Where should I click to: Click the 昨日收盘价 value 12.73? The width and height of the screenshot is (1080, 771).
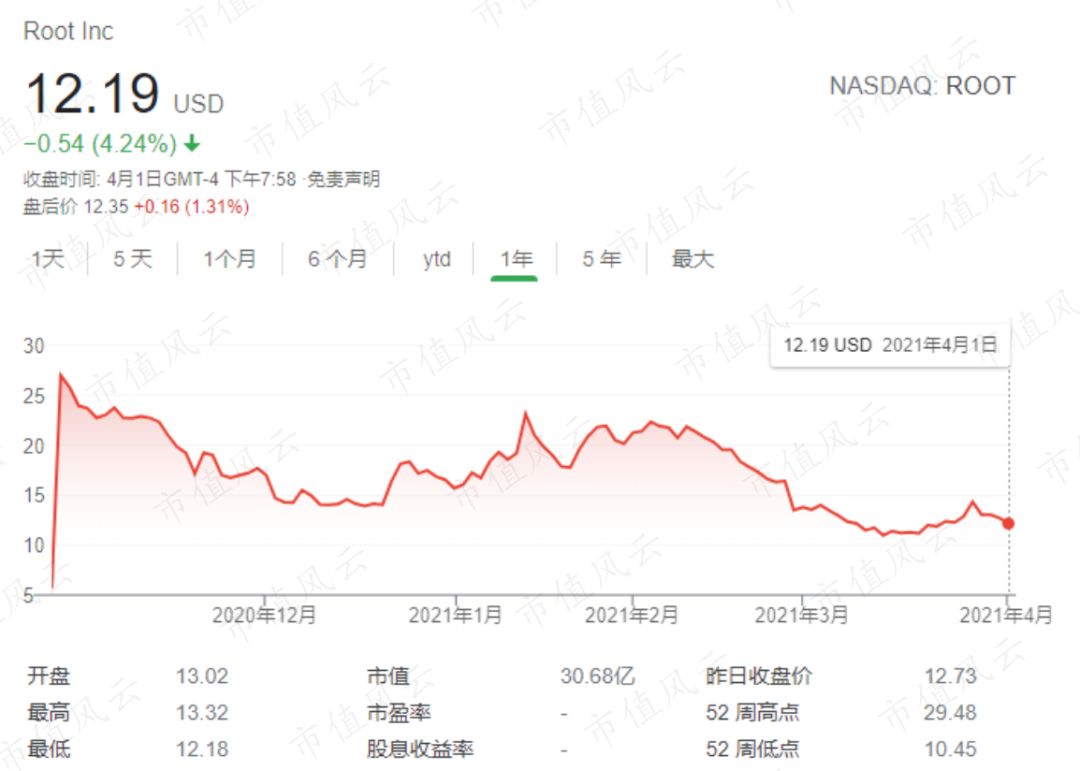[x=951, y=676]
